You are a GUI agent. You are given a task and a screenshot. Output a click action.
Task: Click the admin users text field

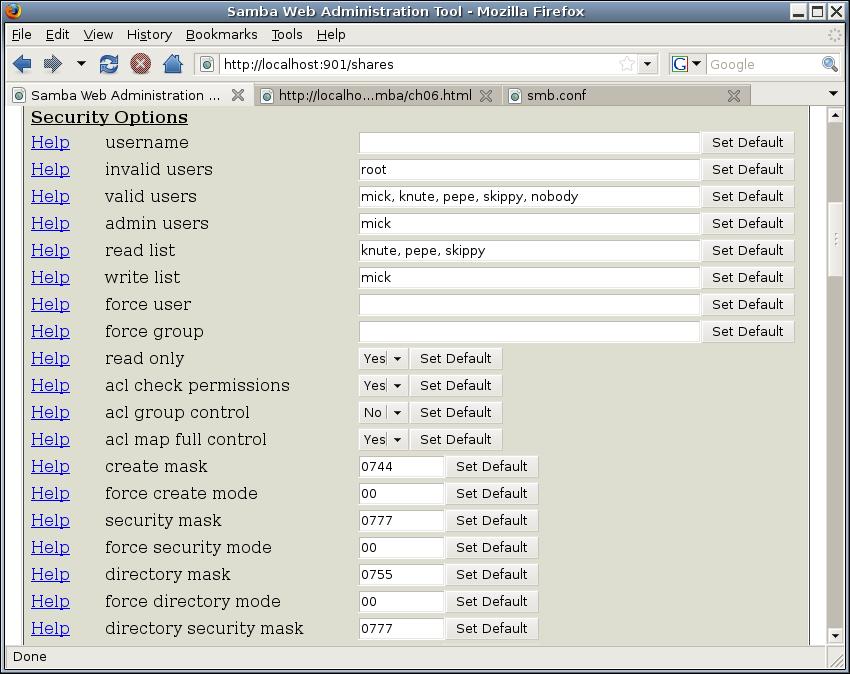[528, 223]
